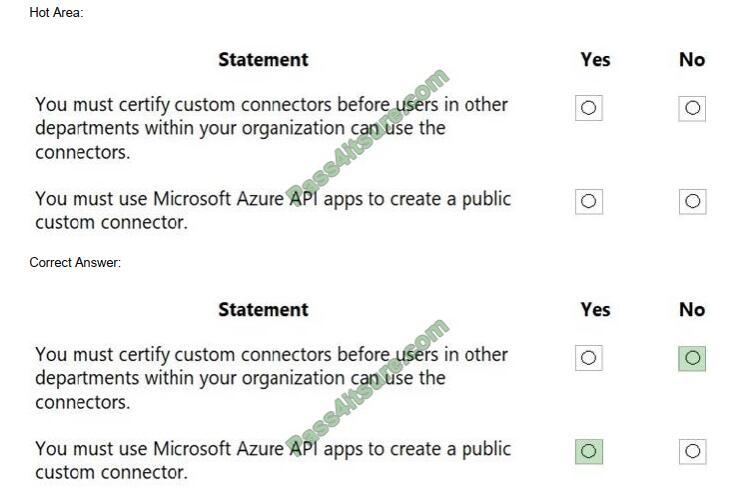This screenshot has width=747, height=501.
Task: Click the Azure API apps statement under Correct Answer
Action: point(273,460)
